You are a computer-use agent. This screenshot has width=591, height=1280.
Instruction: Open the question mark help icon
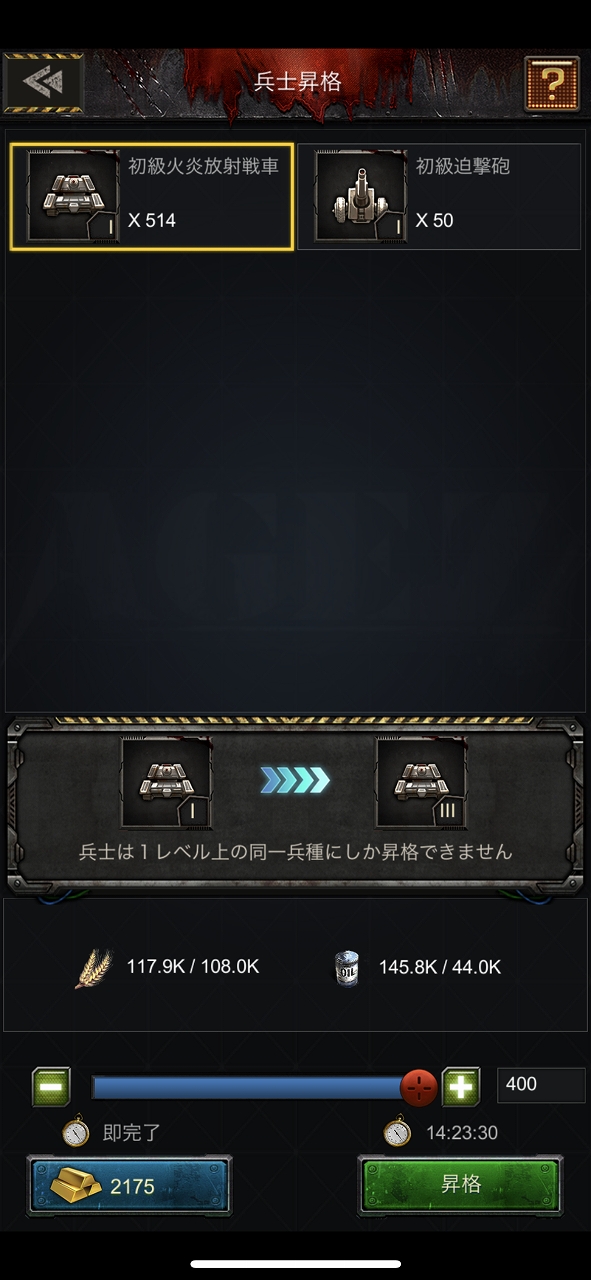coord(553,83)
